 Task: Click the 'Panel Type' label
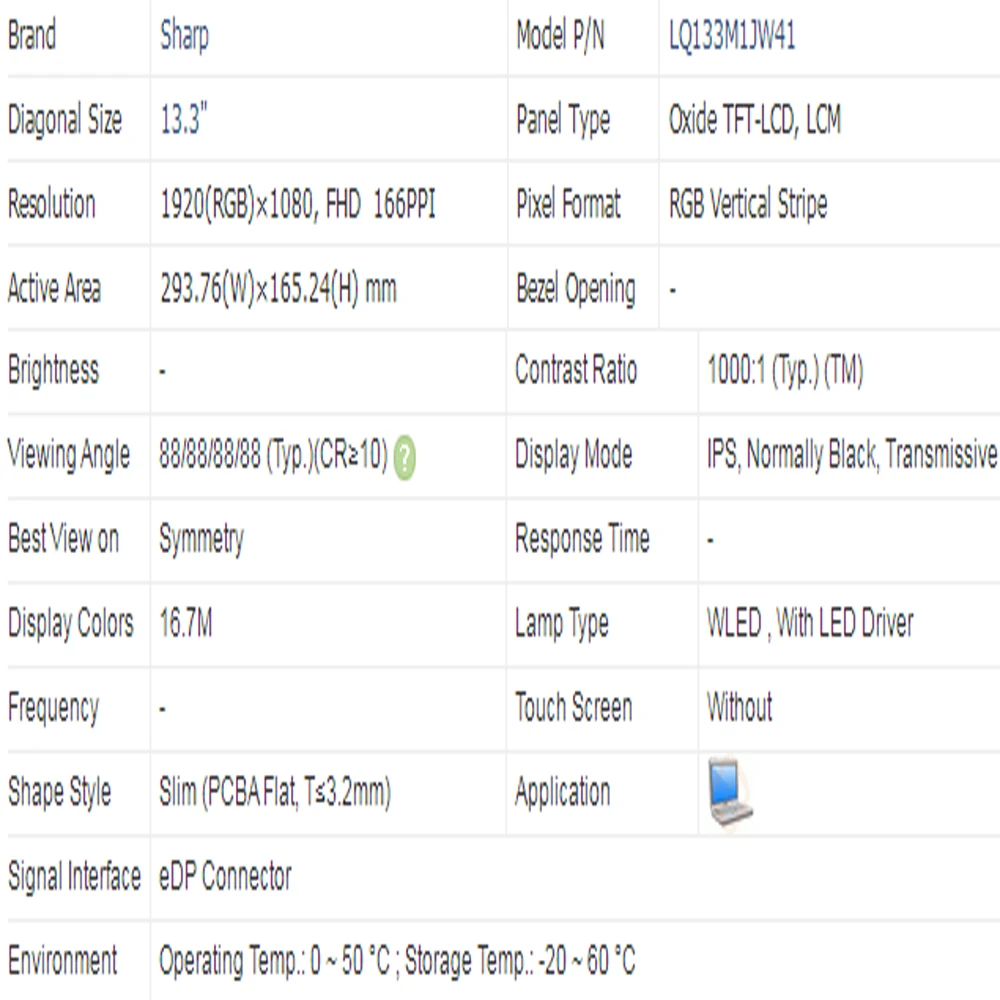[x=563, y=120]
